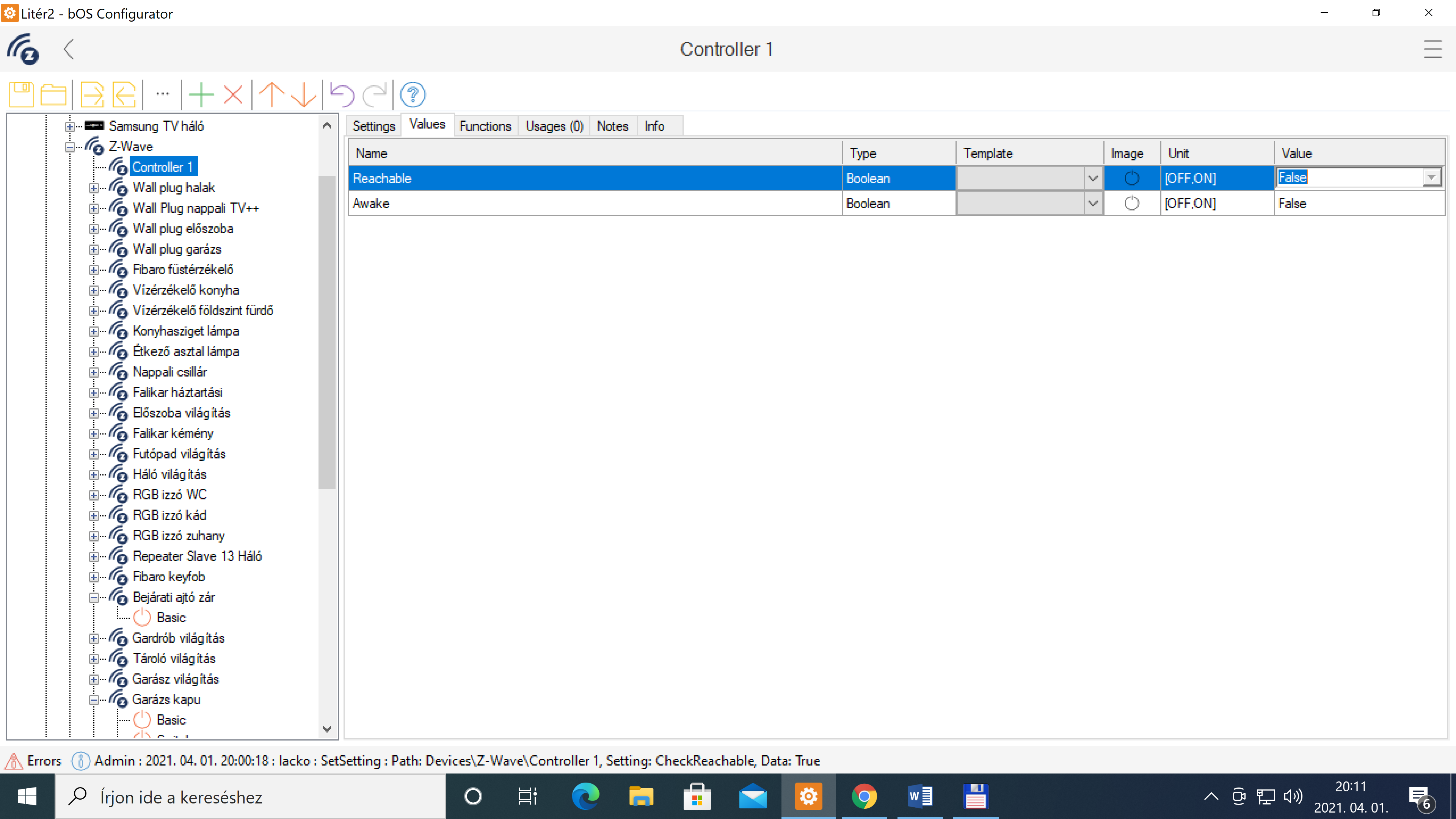The image size is (1456, 819).
Task: Toggle power image icon in Awake row
Action: pyautogui.click(x=1131, y=204)
